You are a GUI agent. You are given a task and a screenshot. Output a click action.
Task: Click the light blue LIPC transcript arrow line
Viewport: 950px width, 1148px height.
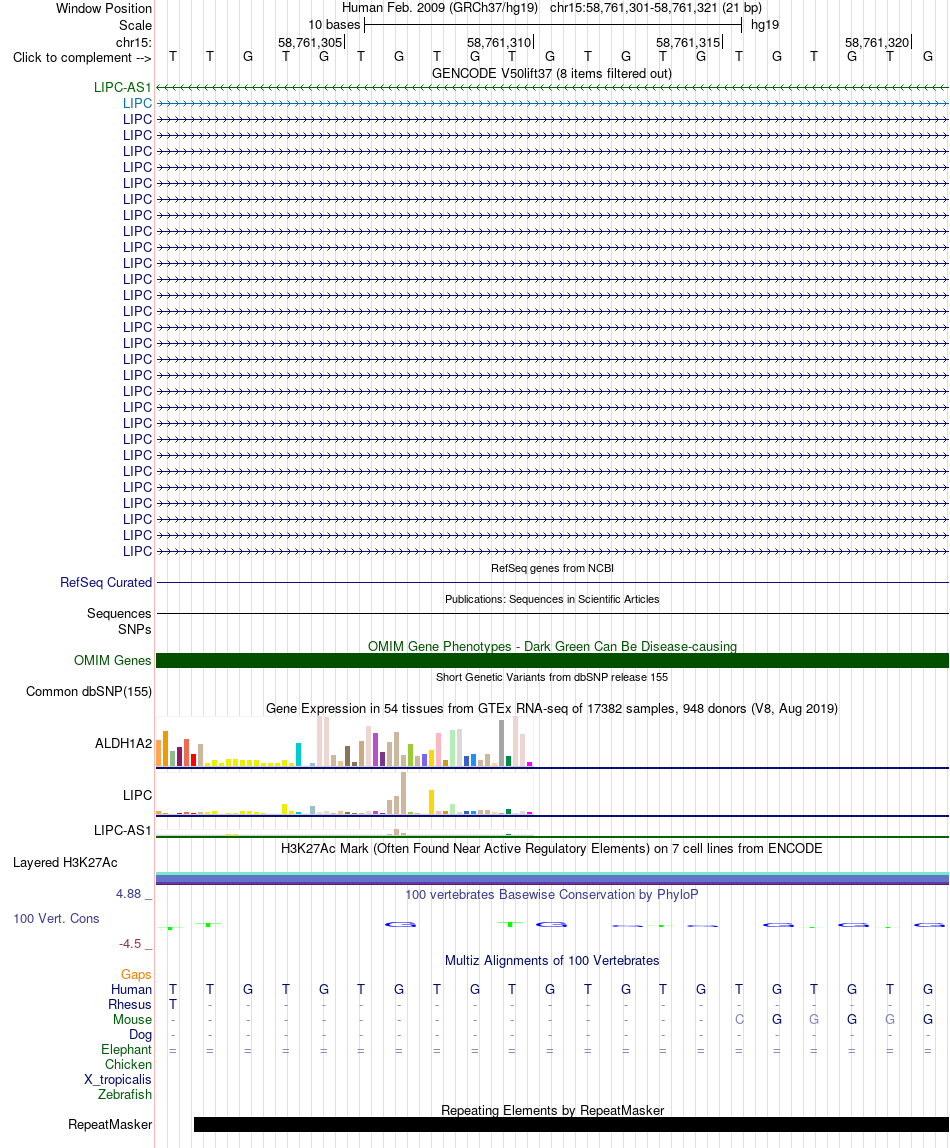(553, 103)
